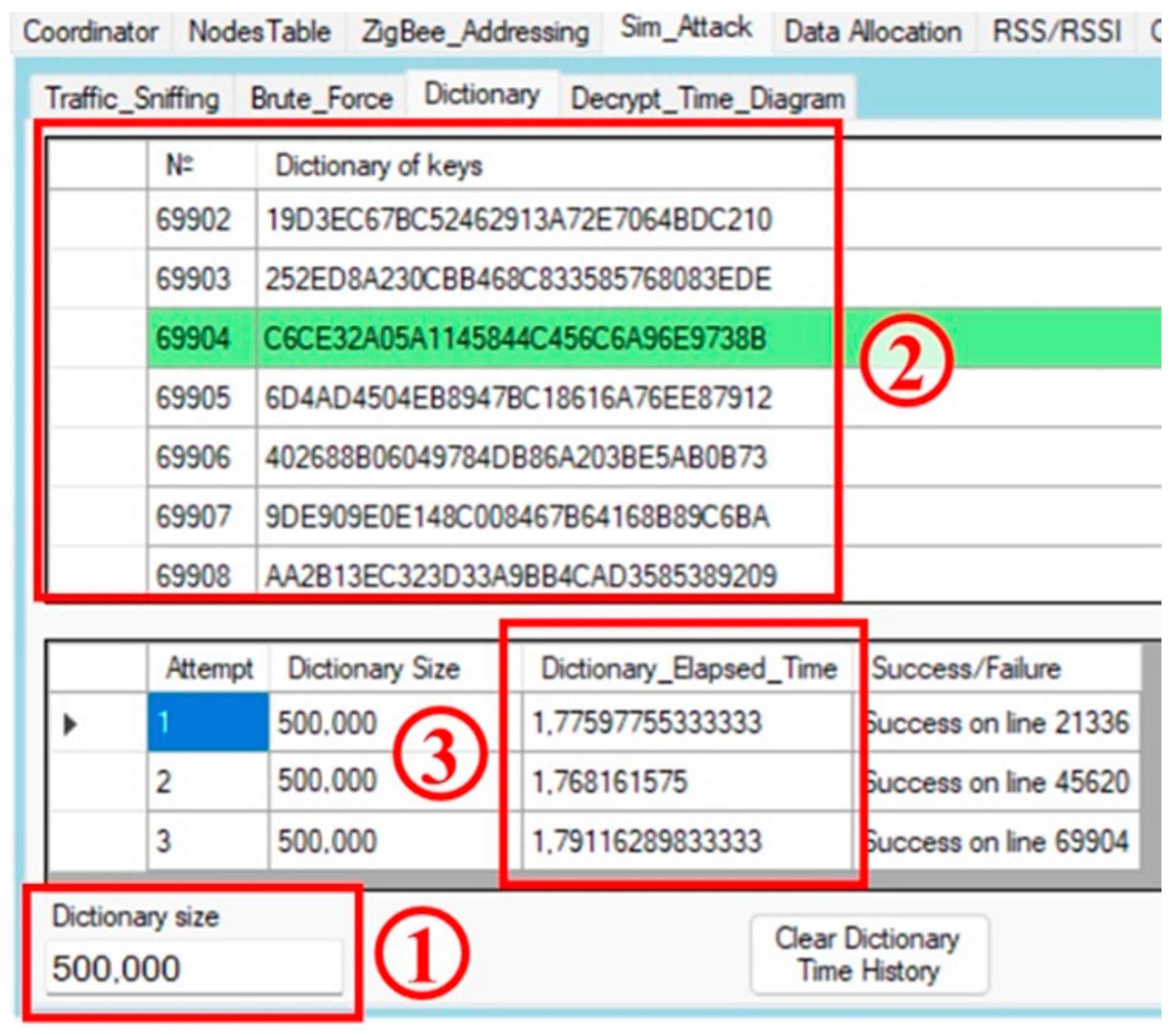Select key row number 69903
The height and width of the screenshot is (1036, 1172).
pos(193,279)
